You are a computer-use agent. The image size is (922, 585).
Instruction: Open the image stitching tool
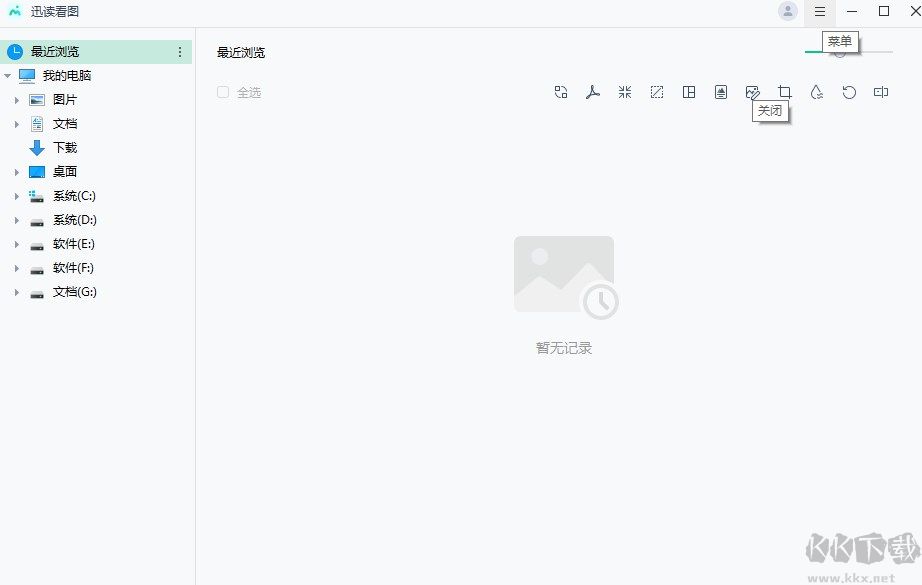(x=688, y=91)
